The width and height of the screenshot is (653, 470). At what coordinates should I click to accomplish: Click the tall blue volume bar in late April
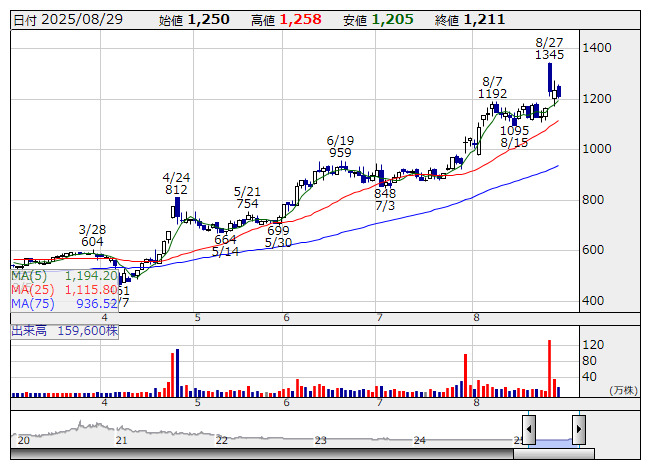(177, 373)
